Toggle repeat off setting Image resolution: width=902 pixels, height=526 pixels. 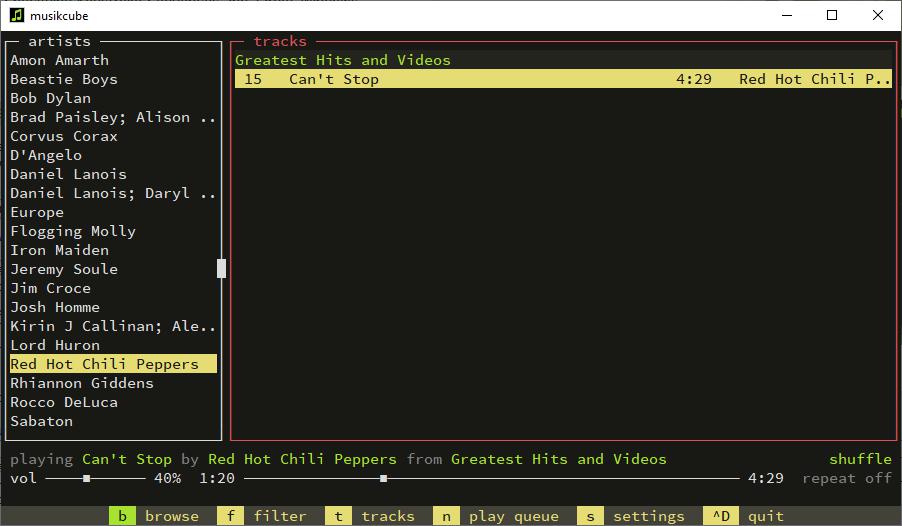pos(847,478)
